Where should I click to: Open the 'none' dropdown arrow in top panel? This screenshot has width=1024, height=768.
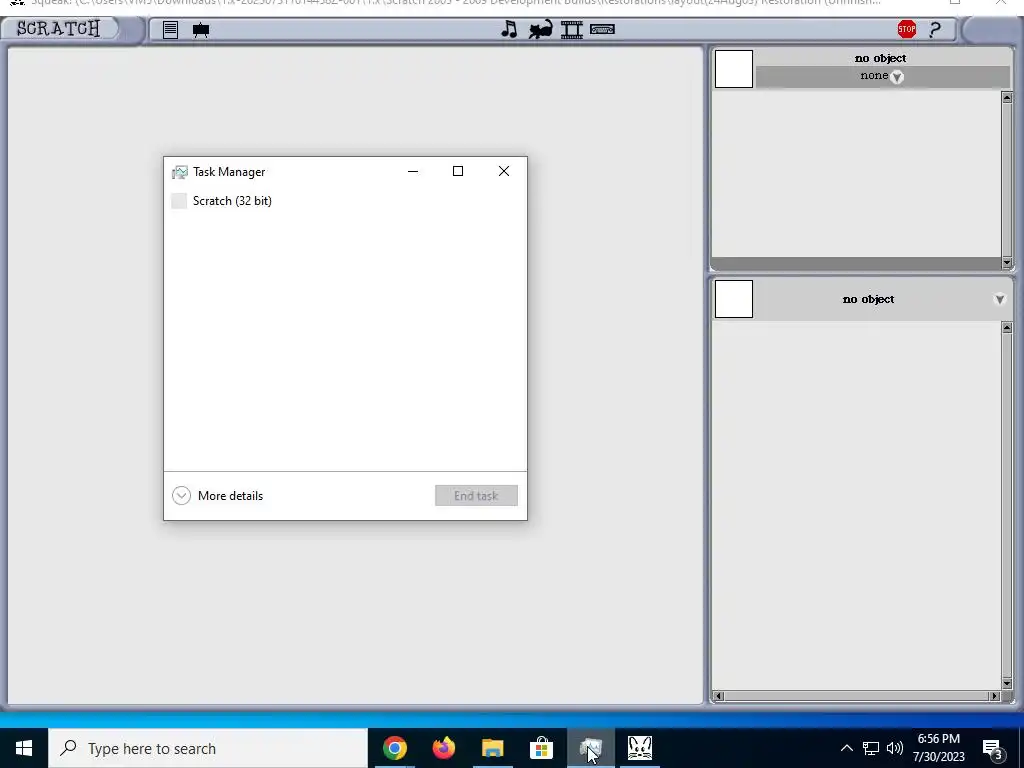pos(897,77)
